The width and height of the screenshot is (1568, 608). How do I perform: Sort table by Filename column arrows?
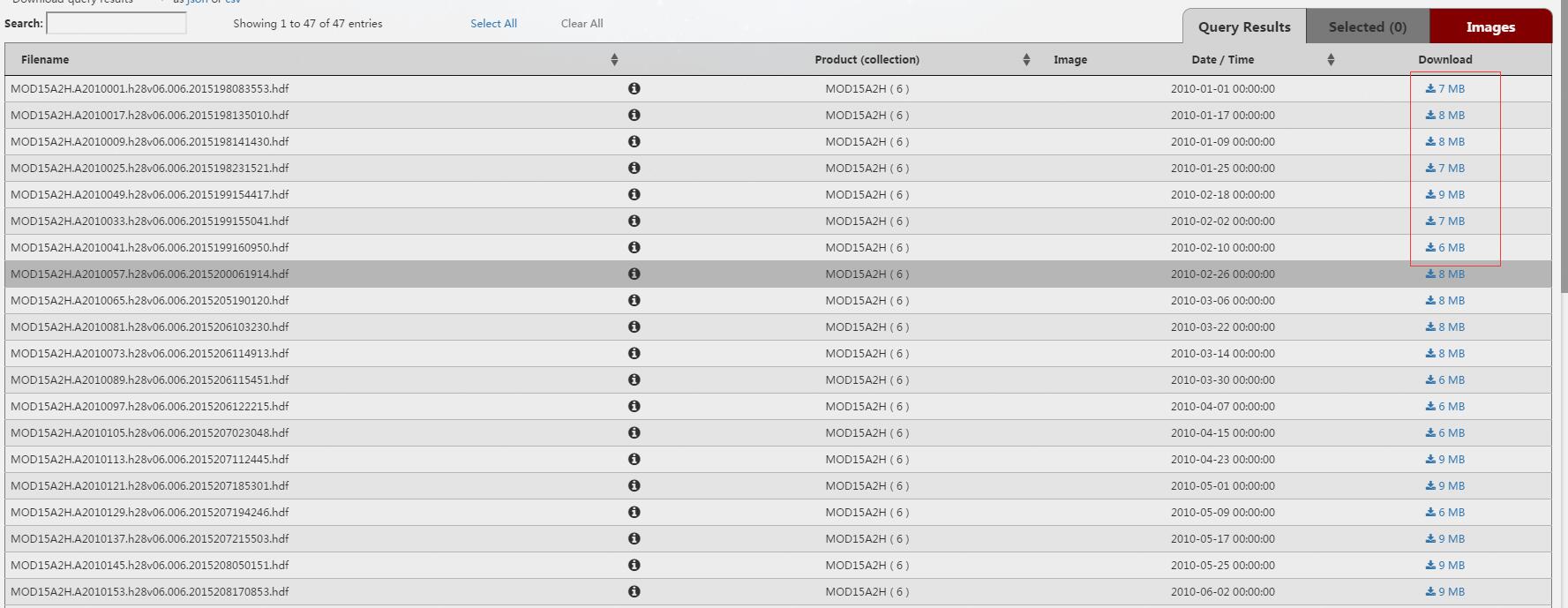(x=614, y=59)
